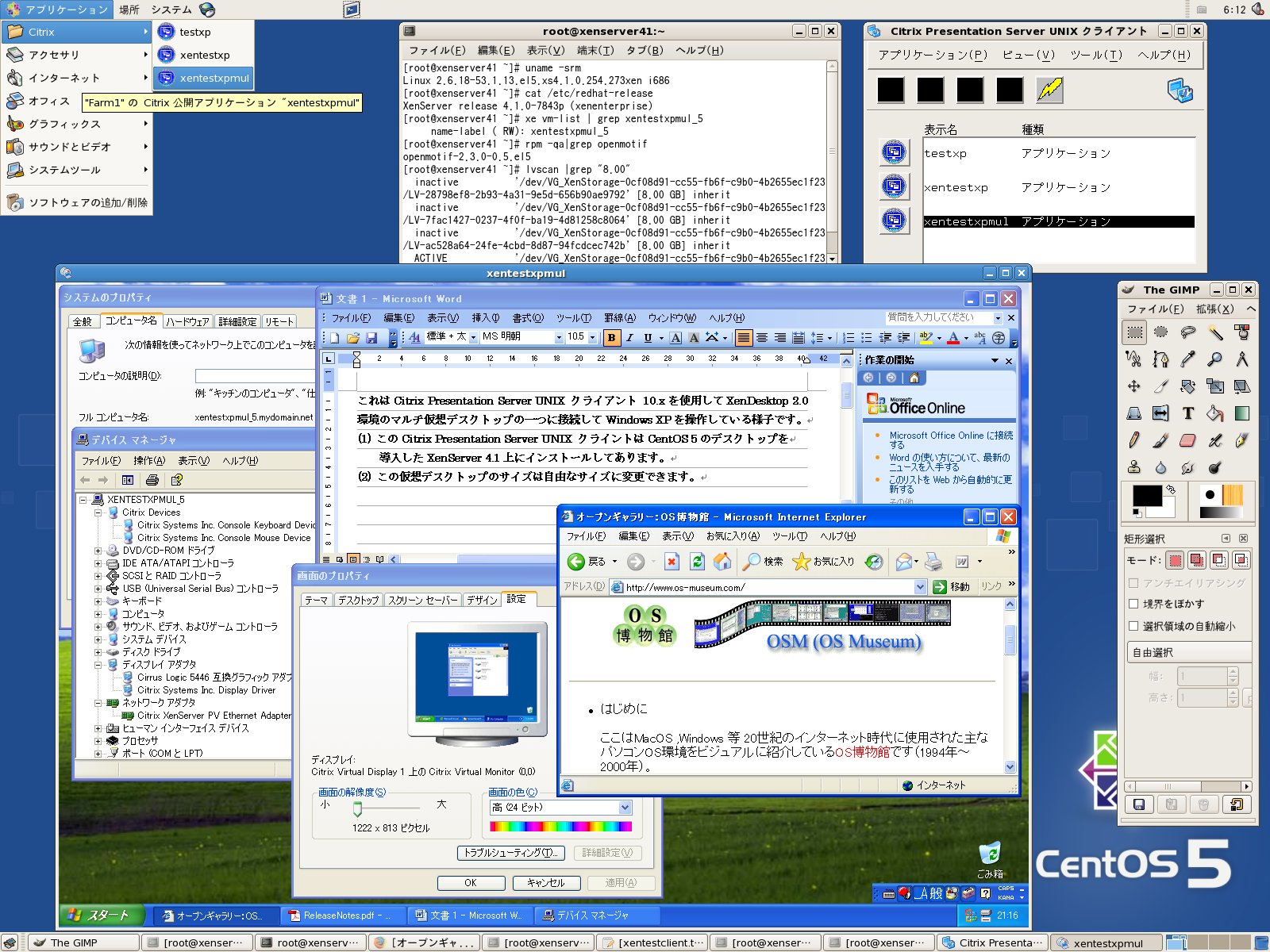Click Internet Explorer Stop icon

coord(672,562)
